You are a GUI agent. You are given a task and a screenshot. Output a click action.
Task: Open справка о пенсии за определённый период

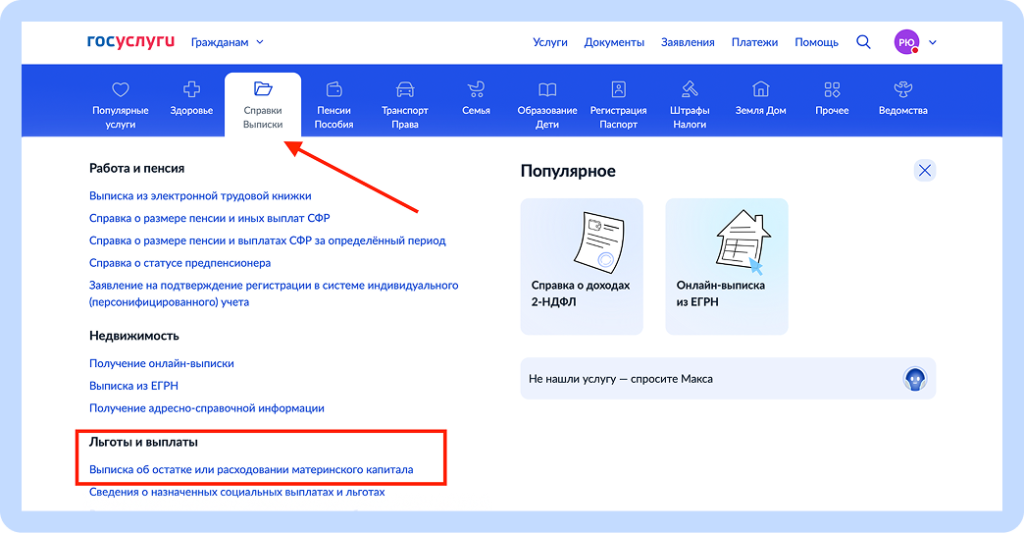pyautogui.click(x=267, y=240)
